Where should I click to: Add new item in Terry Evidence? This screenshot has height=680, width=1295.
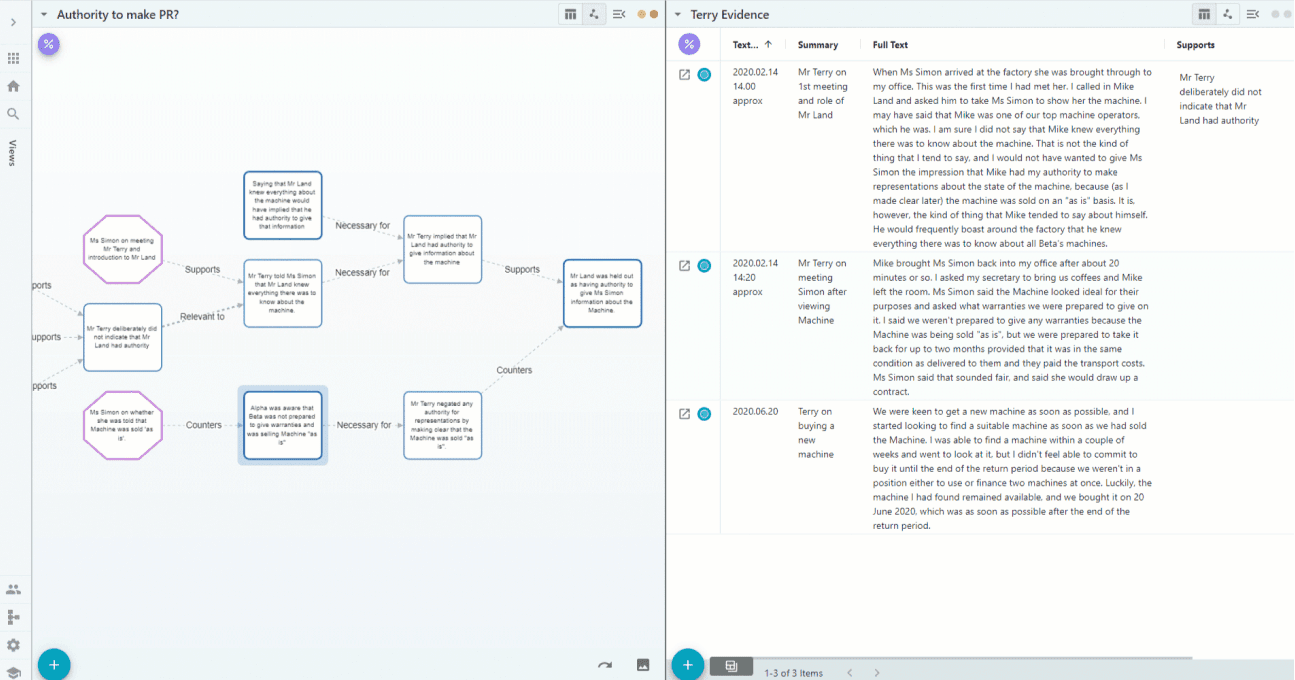688,664
